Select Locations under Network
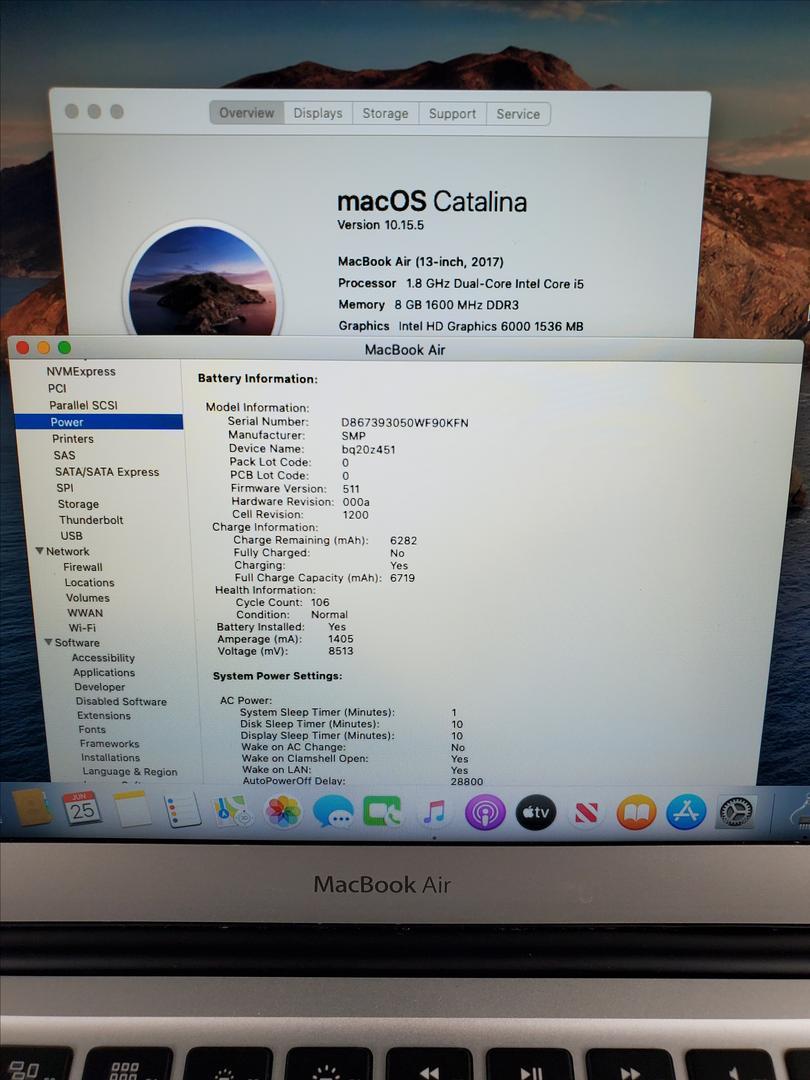 [x=90, y=583]
